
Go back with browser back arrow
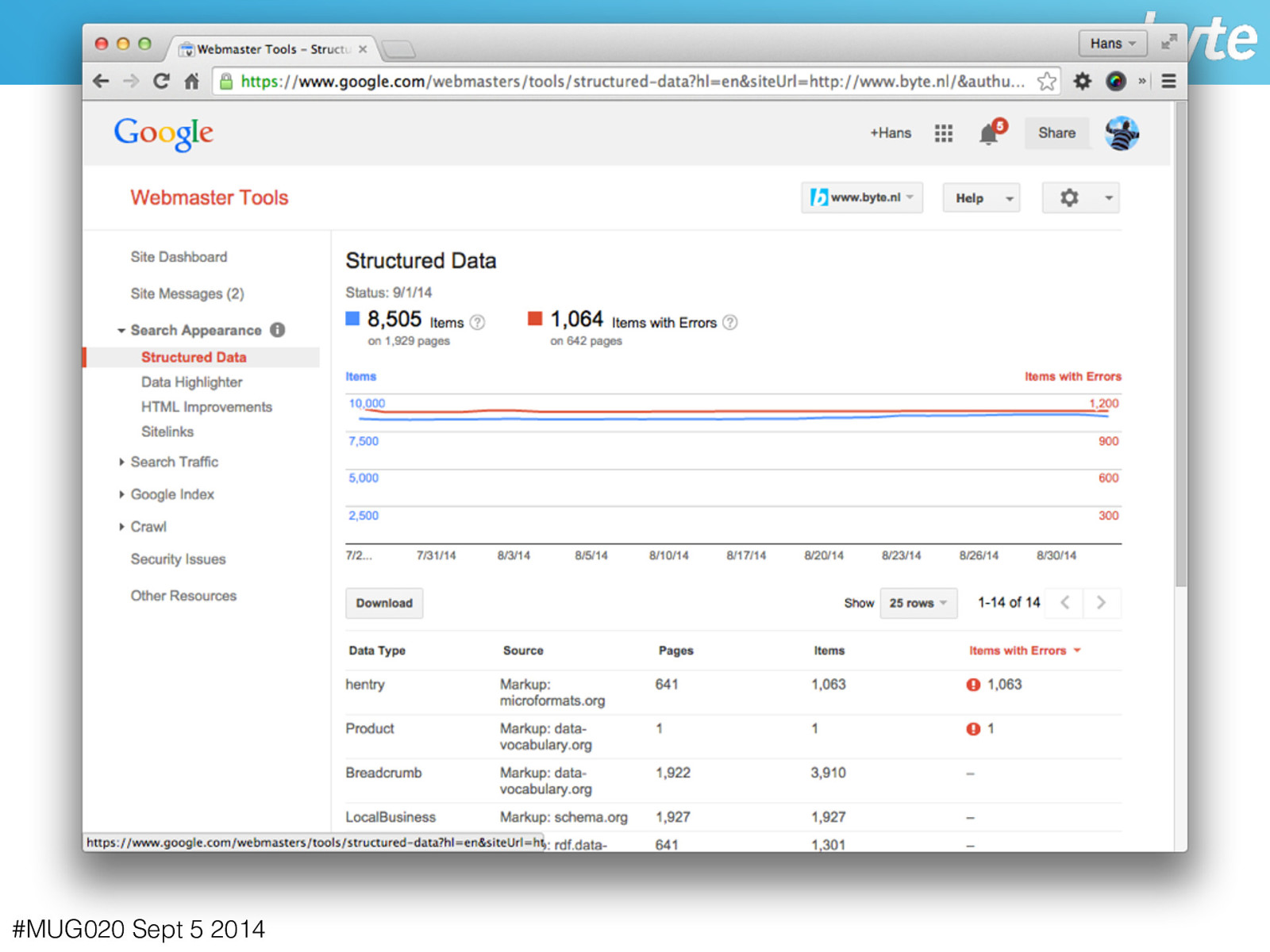101,81
